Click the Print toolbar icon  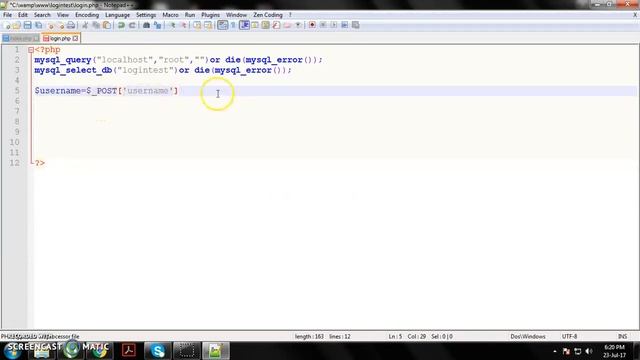click(x=71, y=25)
